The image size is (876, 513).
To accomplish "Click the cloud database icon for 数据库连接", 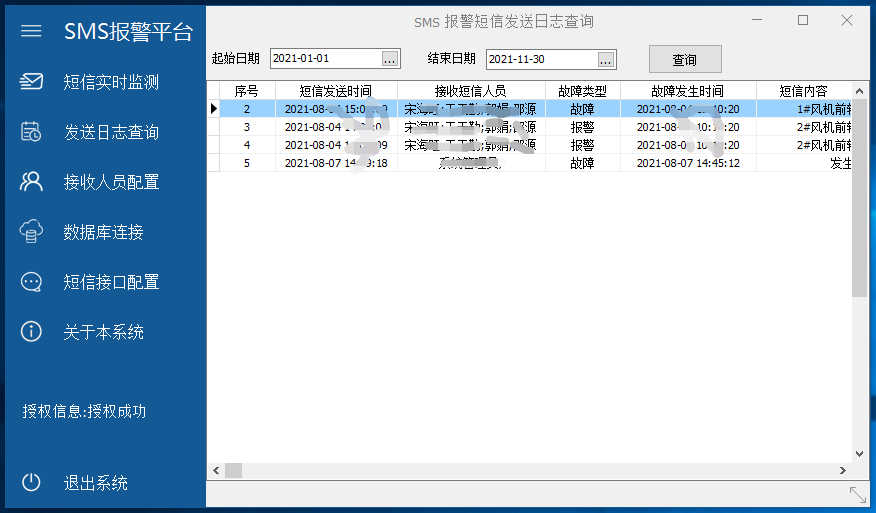I will pyautogui.click(x=32, y=232).
